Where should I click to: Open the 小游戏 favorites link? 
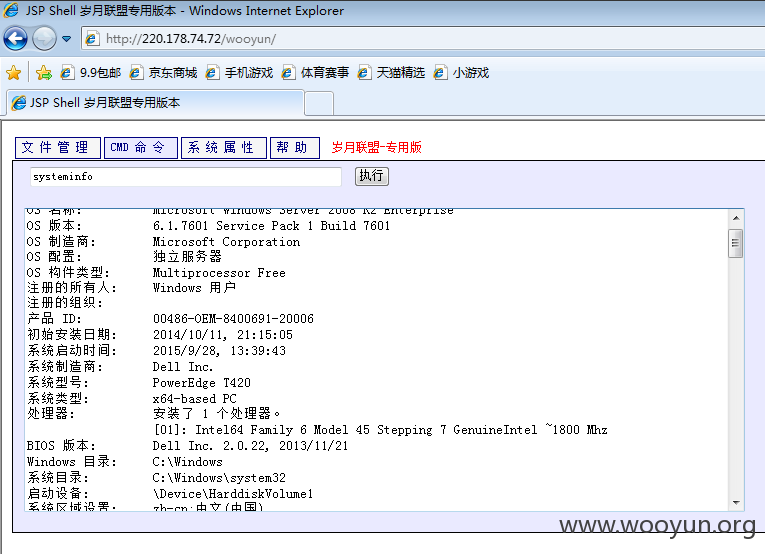coord(461,73)
